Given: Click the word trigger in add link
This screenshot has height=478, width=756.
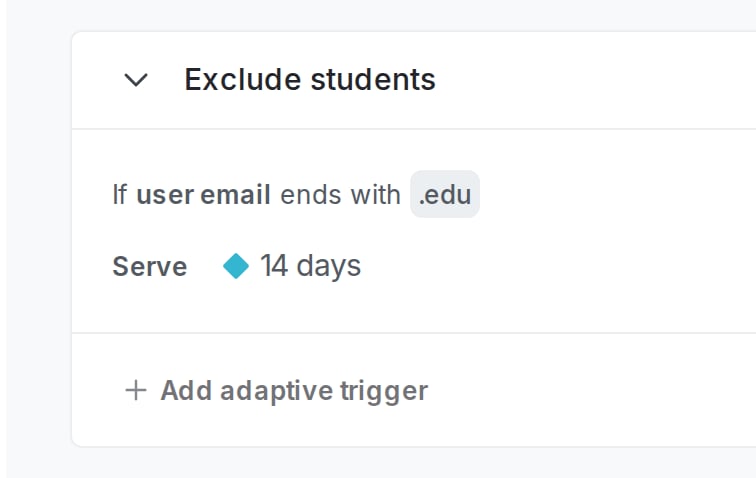Looking at the screenshot, I should (384, 391).
